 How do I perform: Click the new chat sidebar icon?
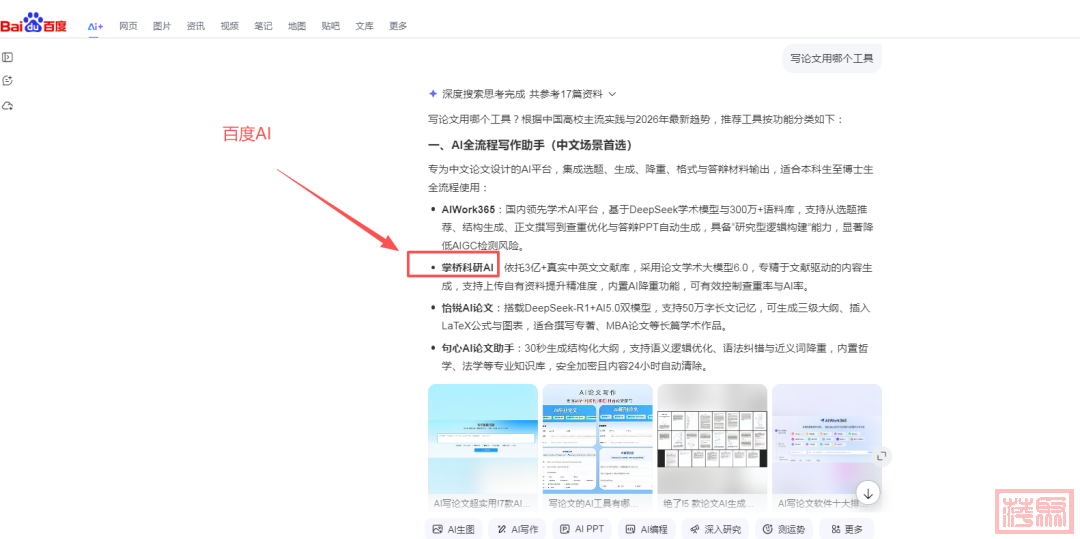pyautogui.click(x=8, y=81)
